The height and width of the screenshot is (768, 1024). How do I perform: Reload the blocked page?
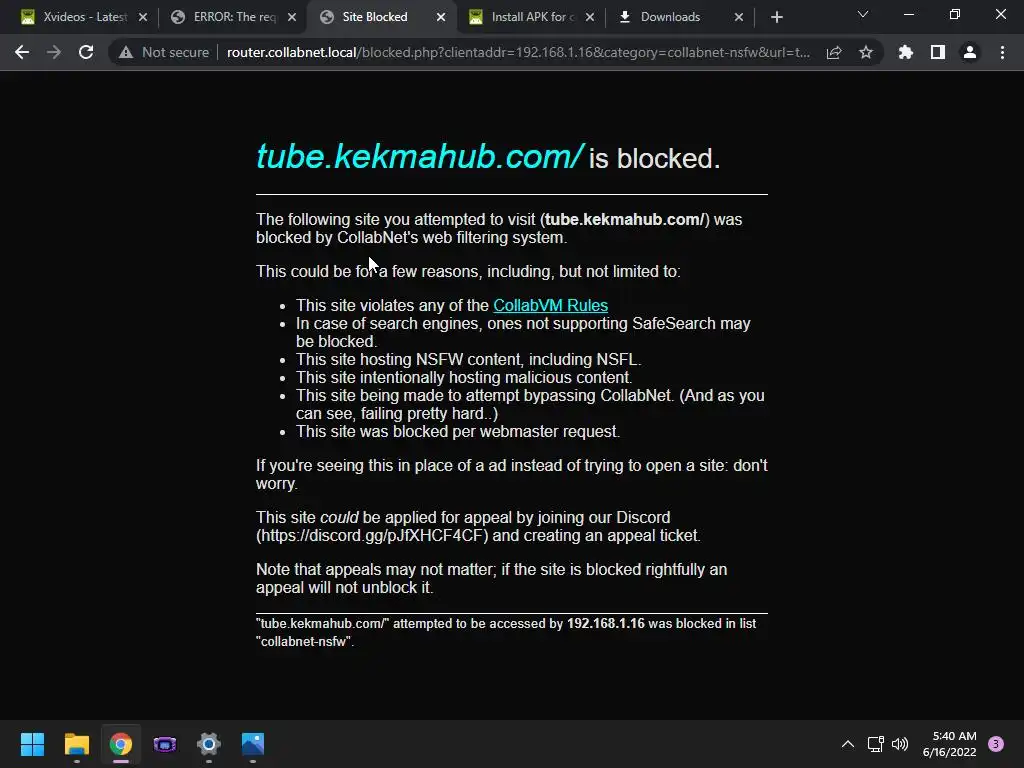pos(86,52)
